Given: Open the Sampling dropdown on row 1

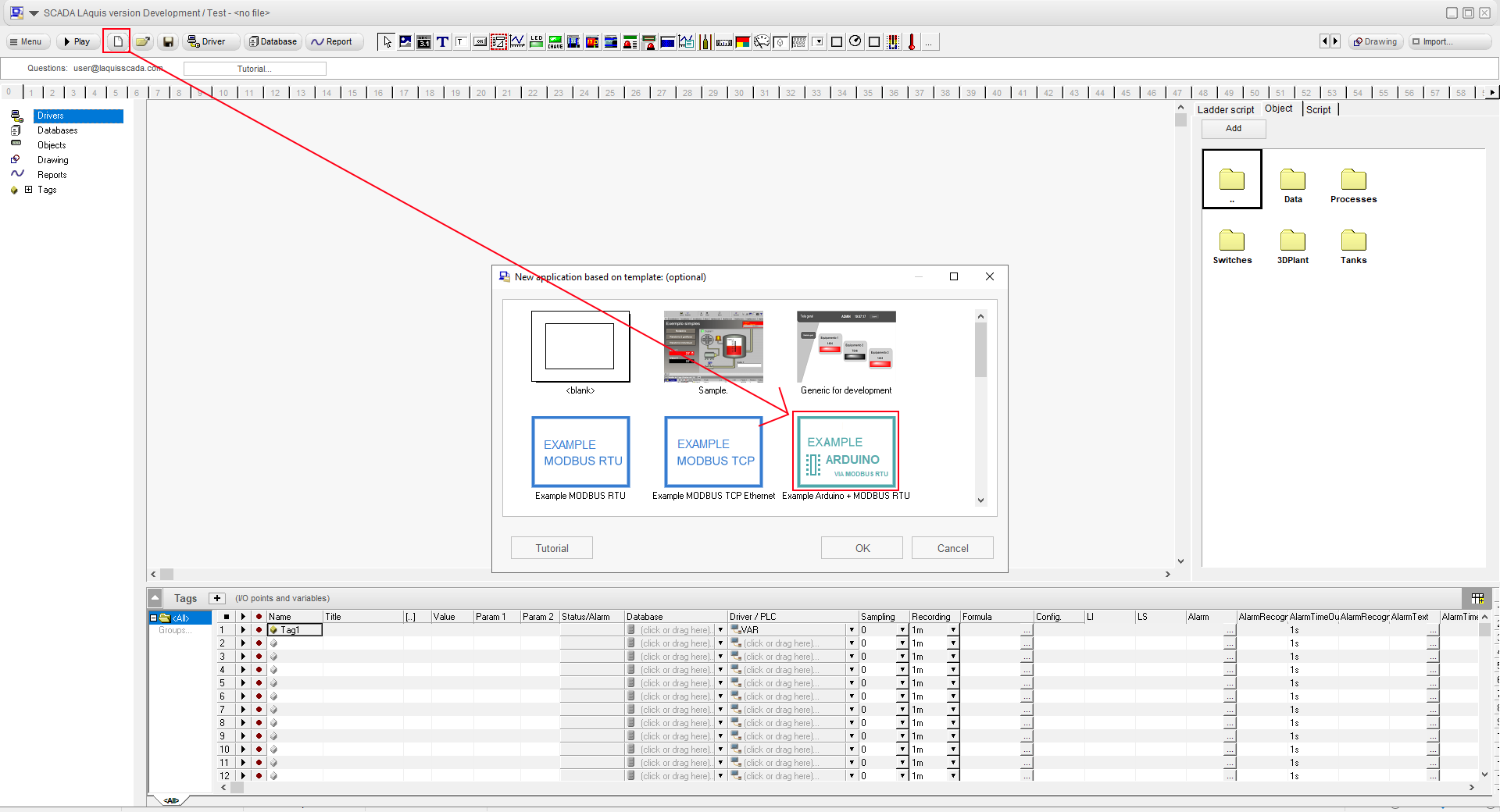Looking at the screenshot, I should point(902,630).
